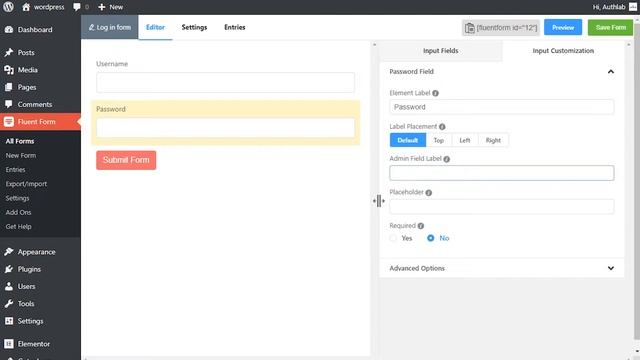Screen dimensions: 640x360
Task: Click the user avatar next to Hi, Authlab
Action: point(633,7)
